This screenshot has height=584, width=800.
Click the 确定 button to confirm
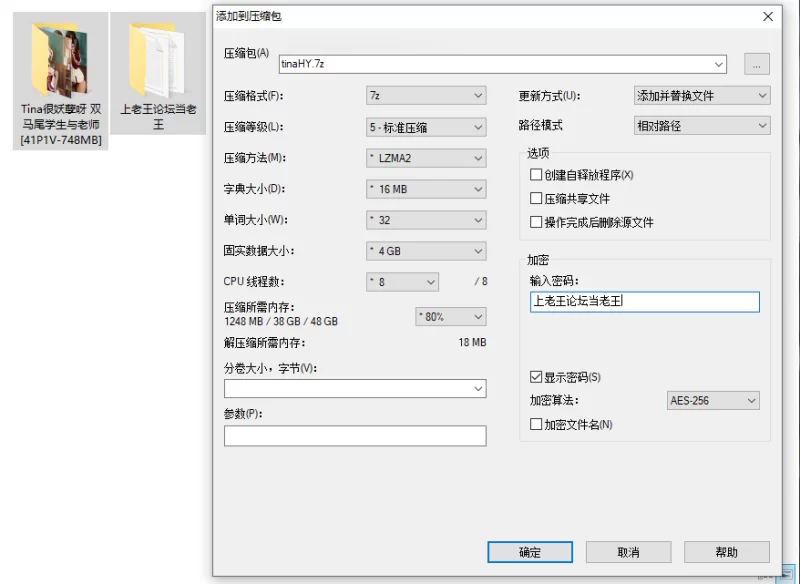[x=530, y=552]
